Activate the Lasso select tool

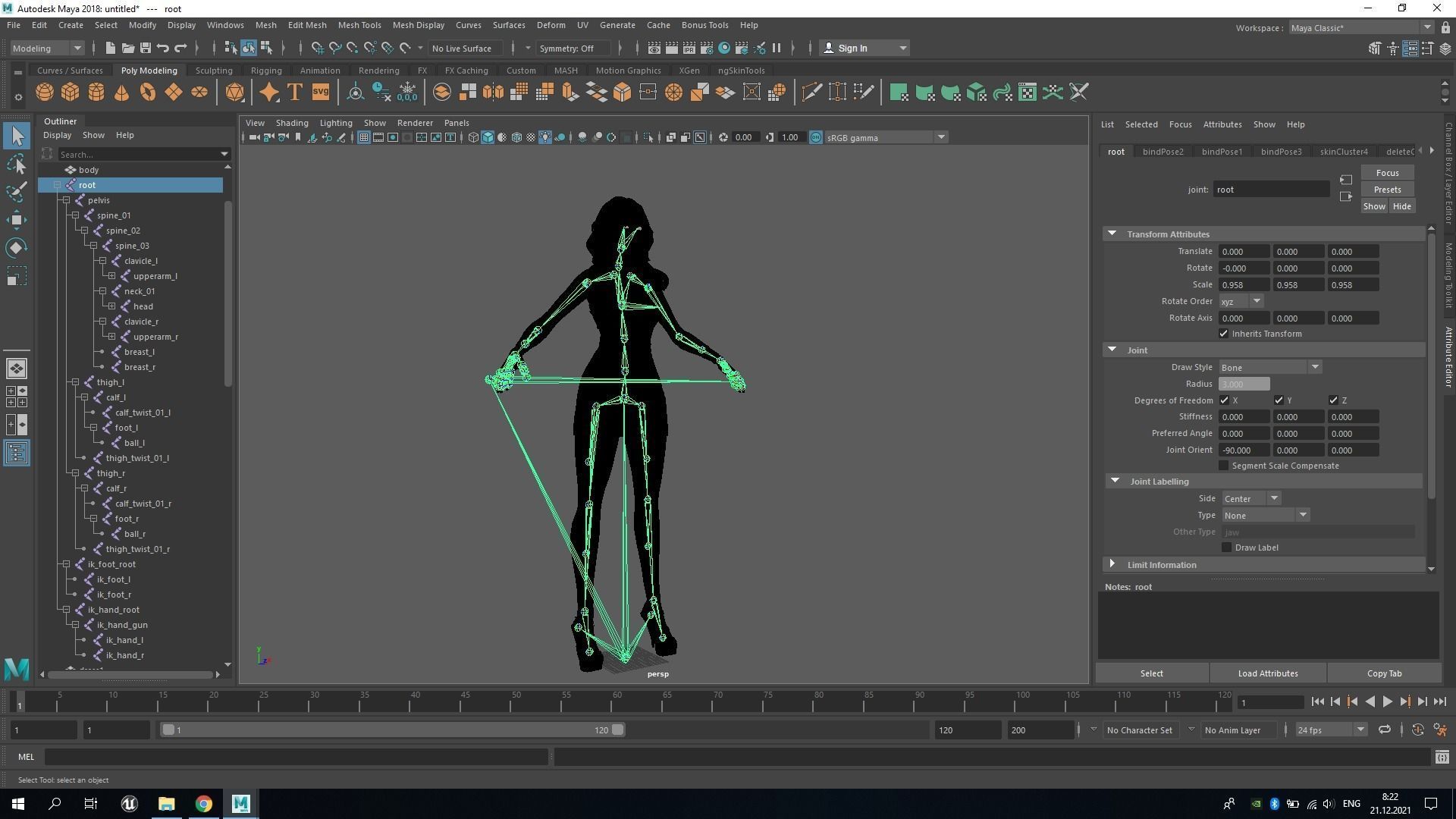[17, 164]
